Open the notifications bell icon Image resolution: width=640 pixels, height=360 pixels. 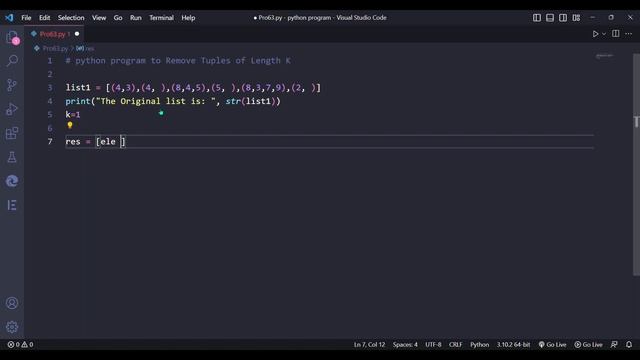pos(629,344)
